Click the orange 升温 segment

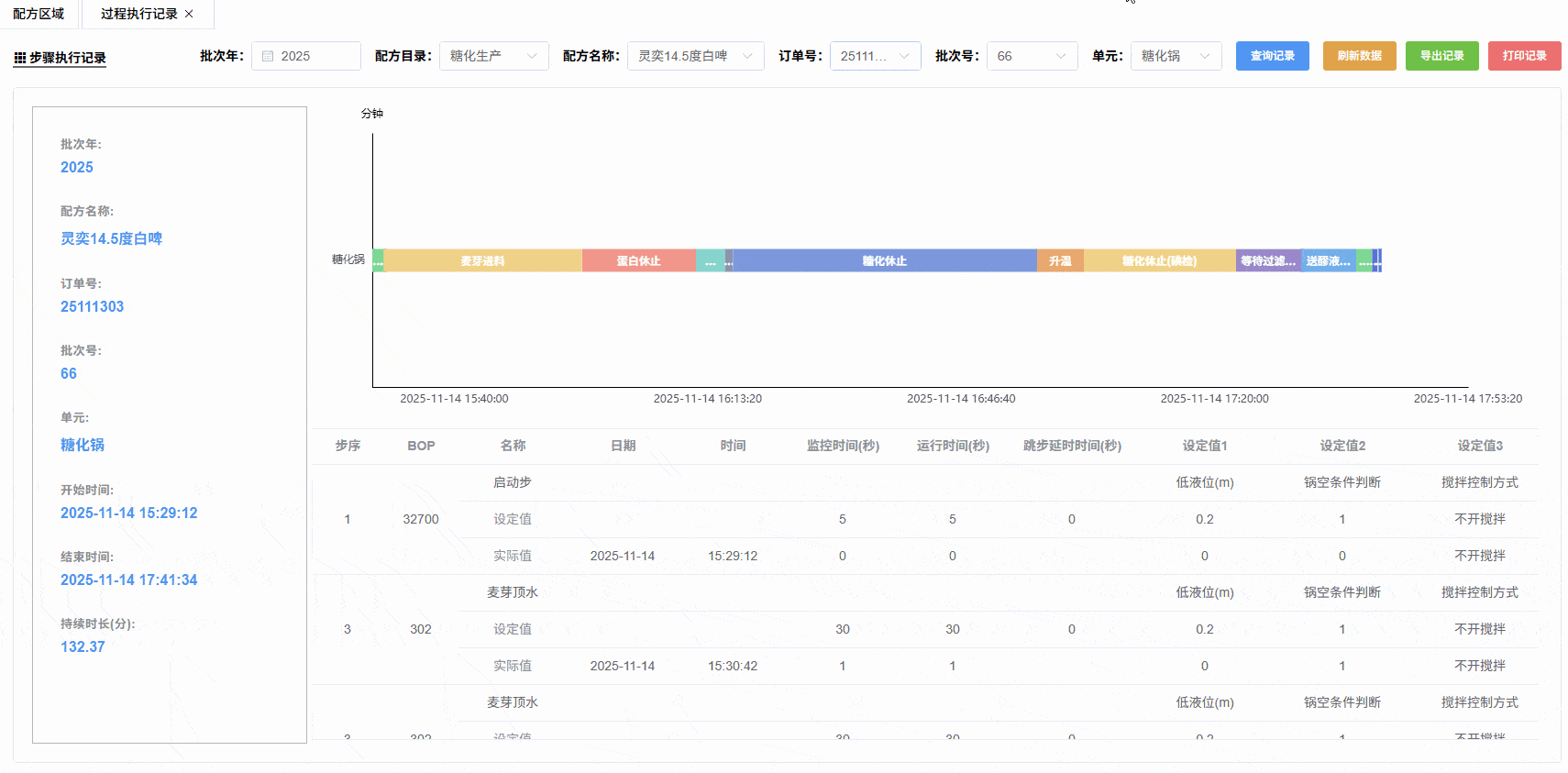pyautogui.click(x=1061, y=260)
